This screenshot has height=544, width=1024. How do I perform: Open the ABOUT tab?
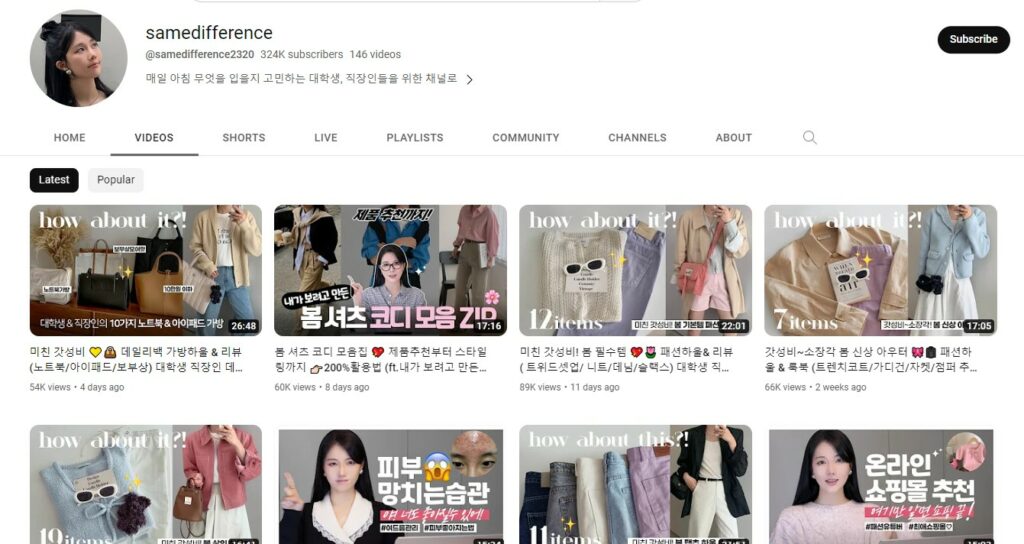click(x=733, y=138)
